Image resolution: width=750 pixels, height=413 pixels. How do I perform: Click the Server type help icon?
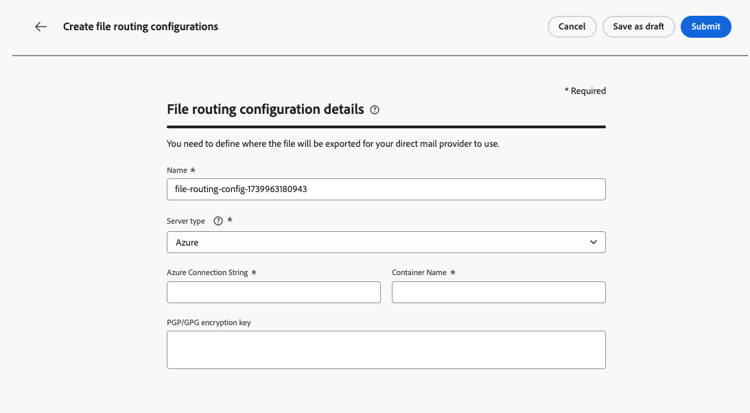218,221
